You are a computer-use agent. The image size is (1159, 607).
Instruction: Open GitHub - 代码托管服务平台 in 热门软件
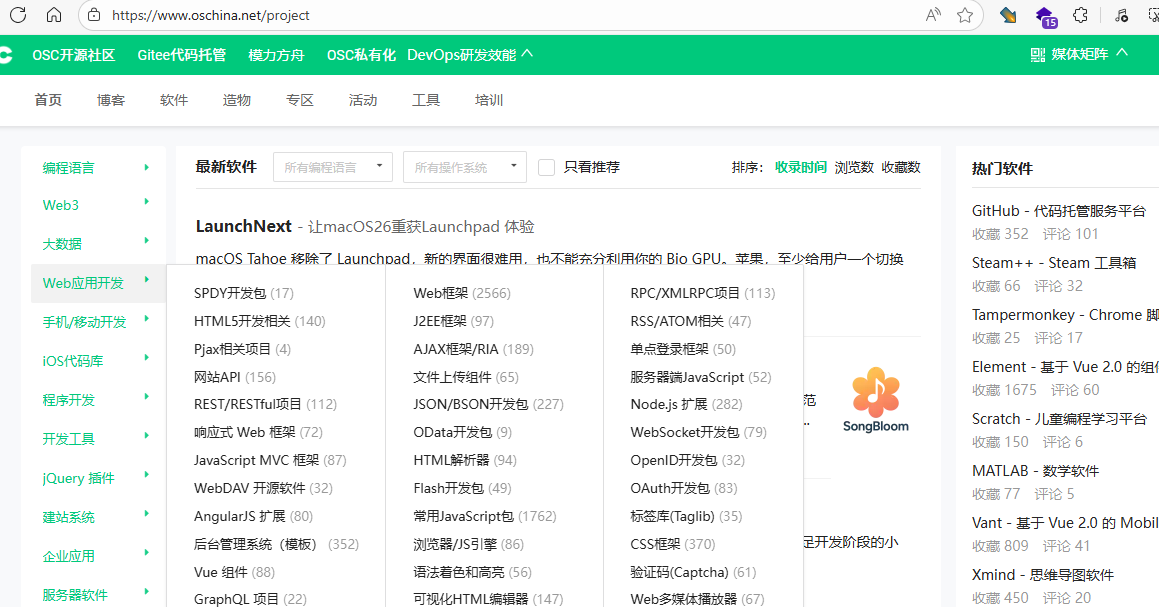click(1058, 211)
